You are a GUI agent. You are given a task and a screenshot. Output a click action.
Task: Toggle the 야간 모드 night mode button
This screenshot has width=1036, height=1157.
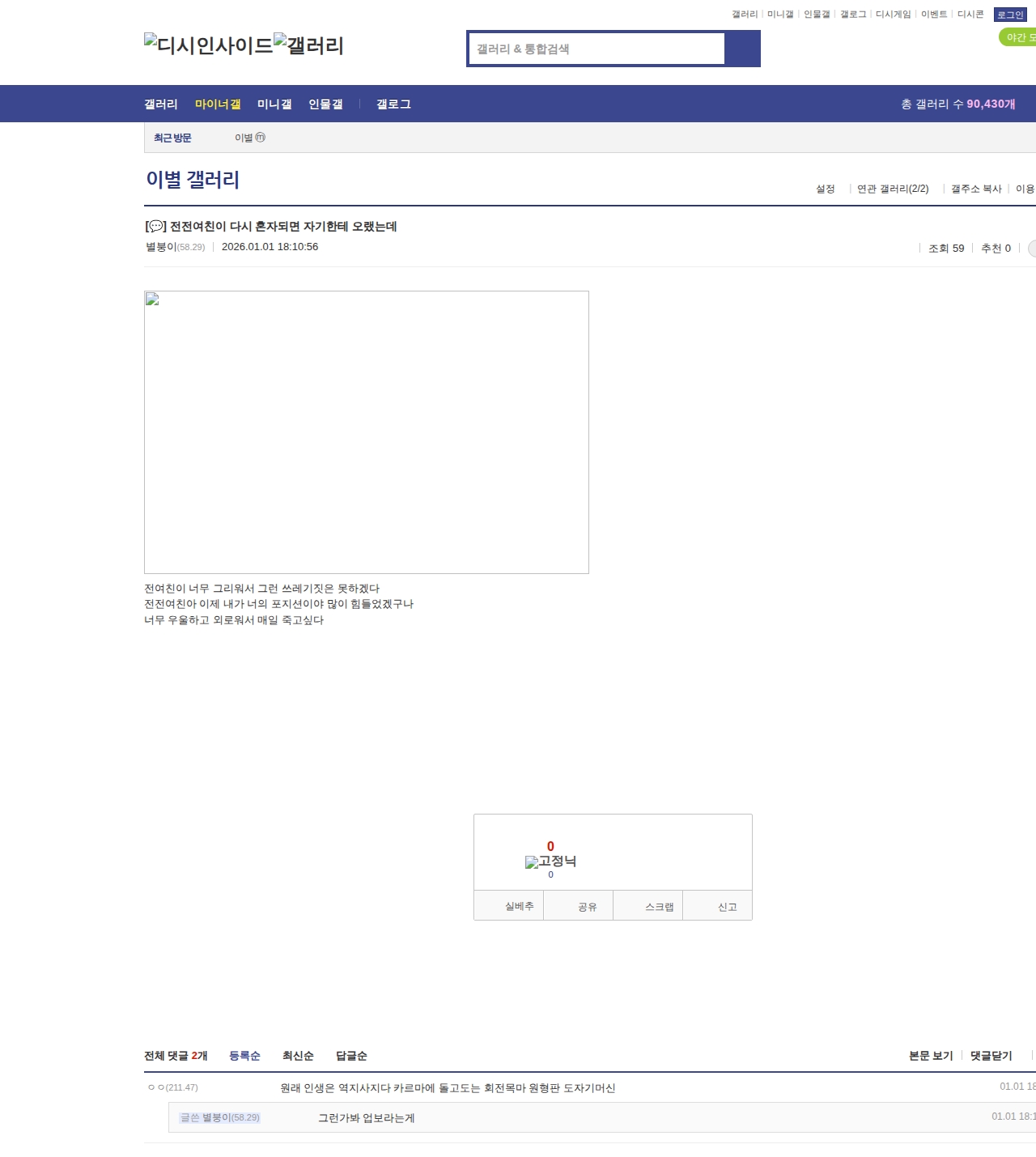point(1018,37)
